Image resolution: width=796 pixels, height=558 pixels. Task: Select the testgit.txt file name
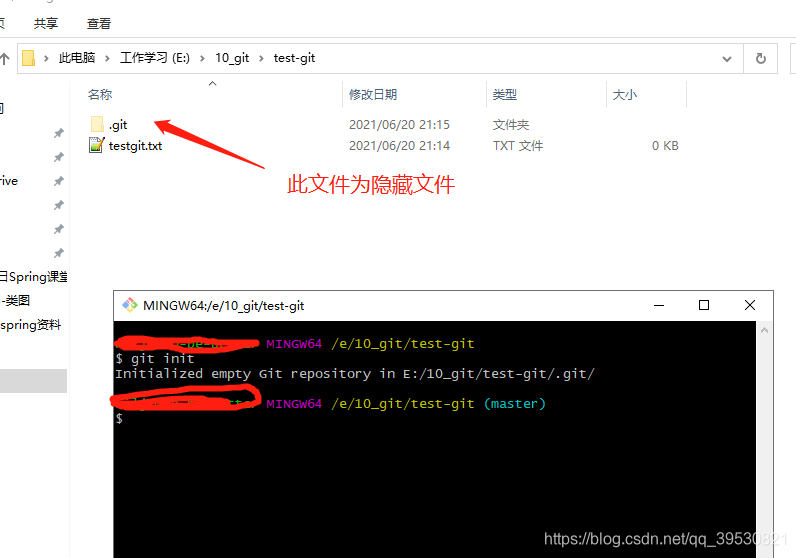pos(135,146)
